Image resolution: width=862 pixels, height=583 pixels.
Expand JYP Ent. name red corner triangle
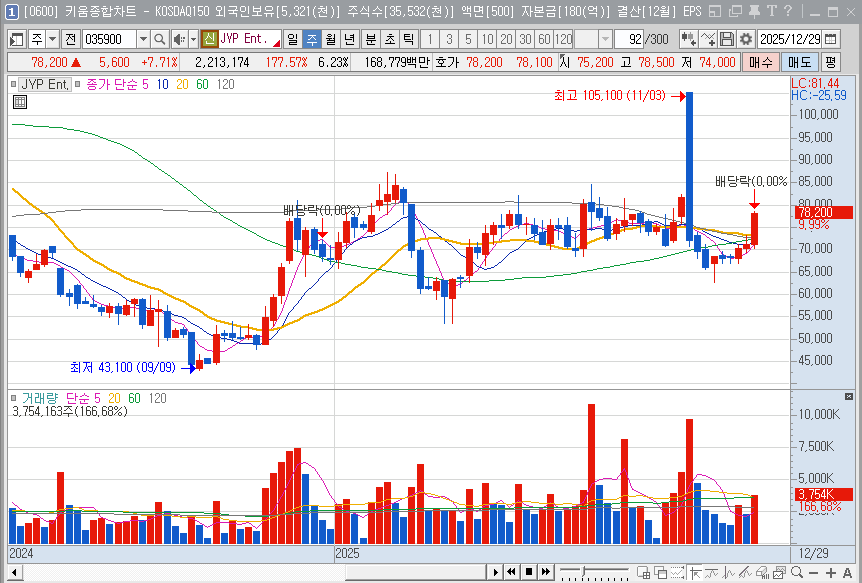[x=277, y=43]
